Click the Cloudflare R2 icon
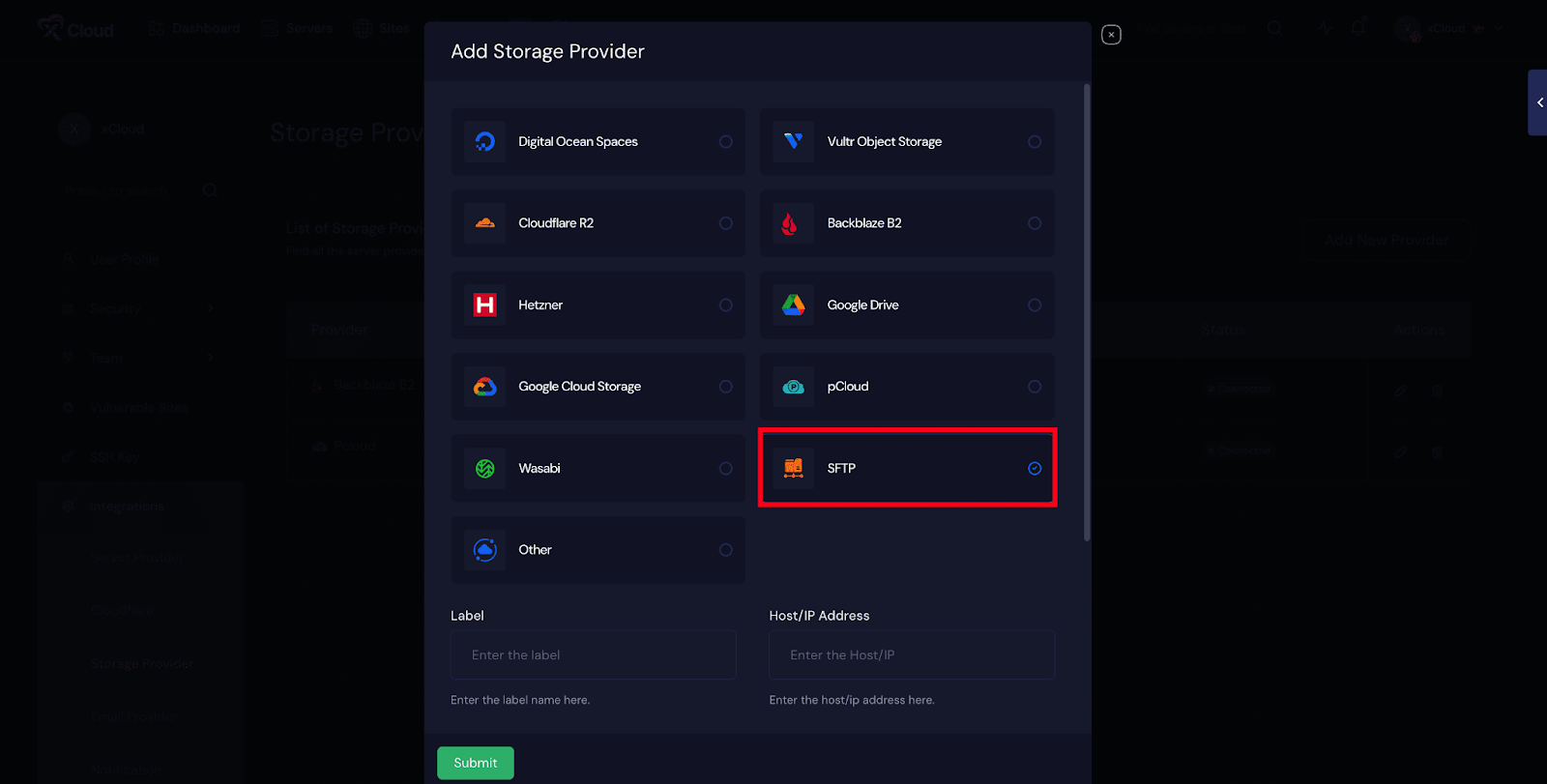This screenshot has width=1547, height=784. pyautogui.click(x=484, y=222)
